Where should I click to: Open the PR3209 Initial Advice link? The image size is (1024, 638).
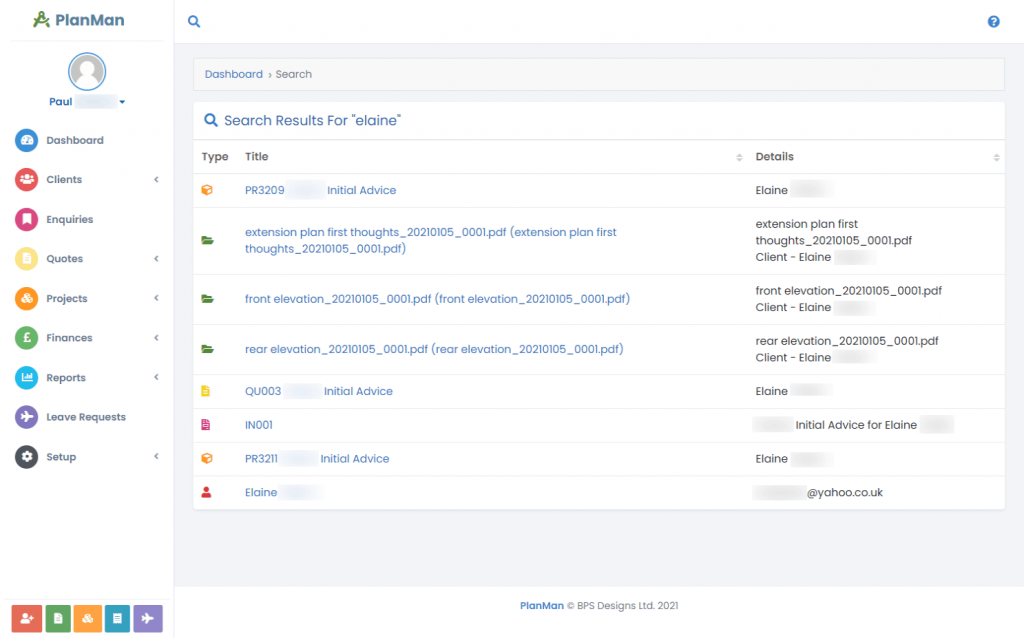coord(321,191)
